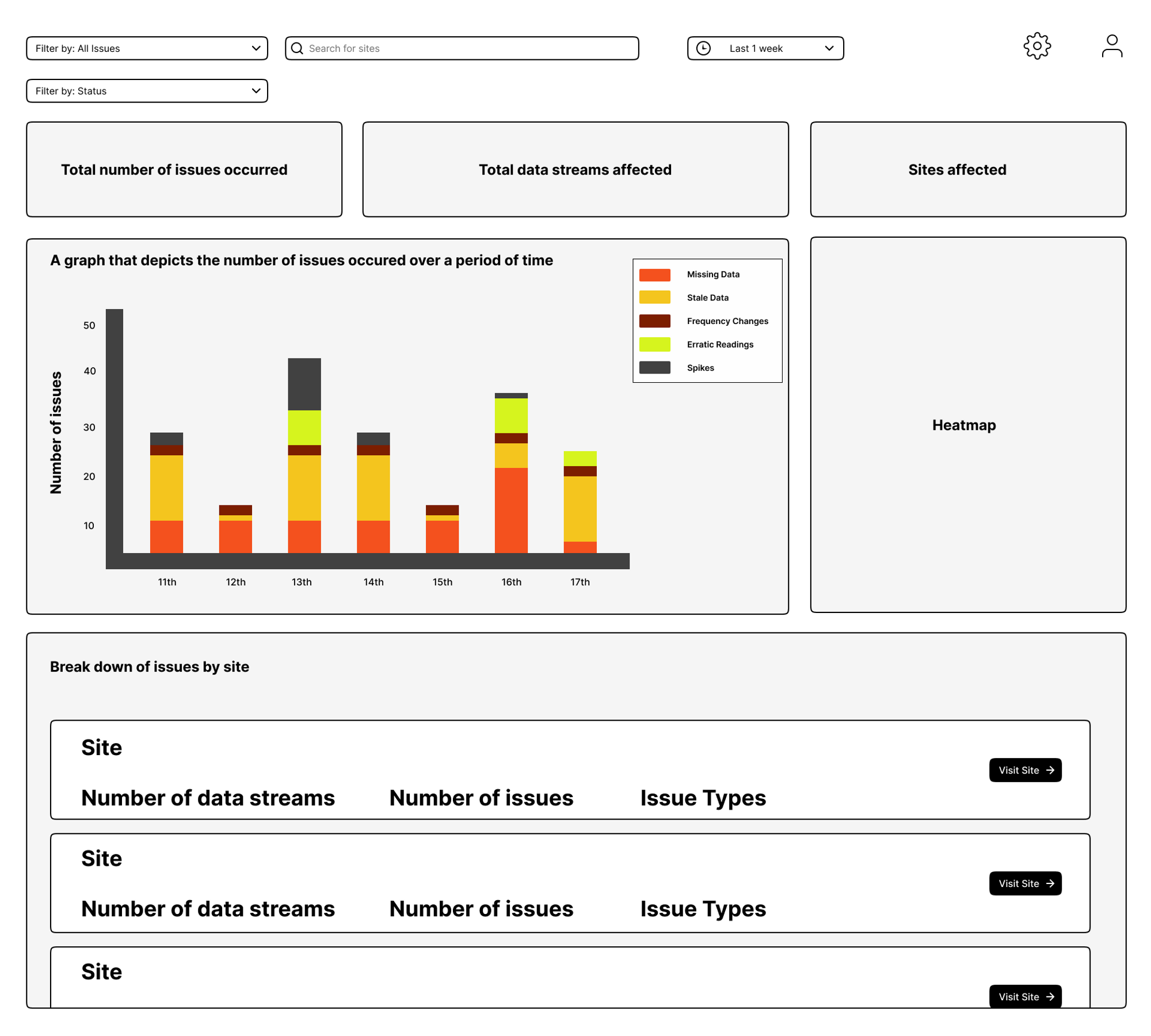
Task: Click Visit Site on the third site row
Action: coord(1025,996)
